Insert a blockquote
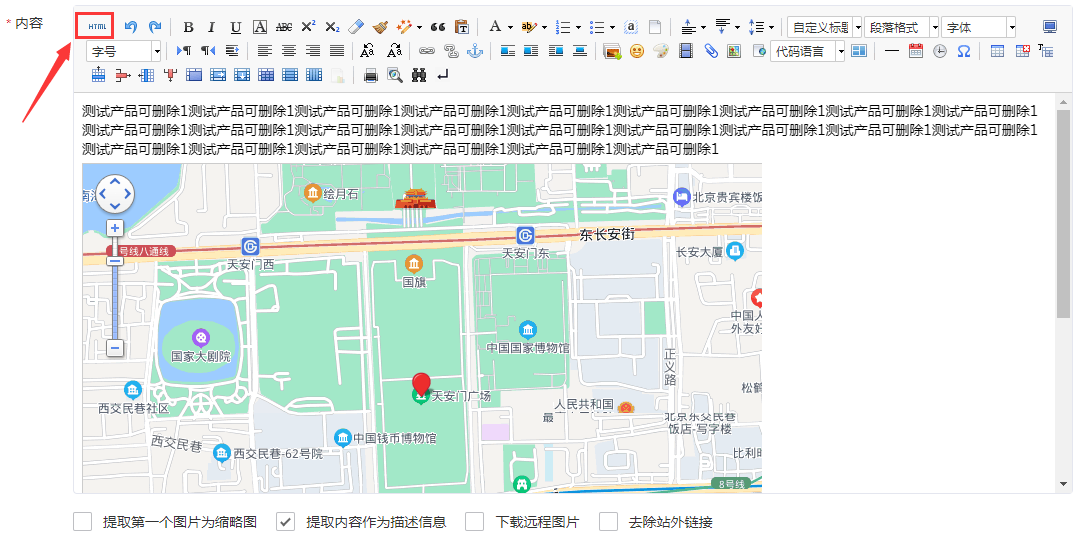 click(x=437, y=27)
